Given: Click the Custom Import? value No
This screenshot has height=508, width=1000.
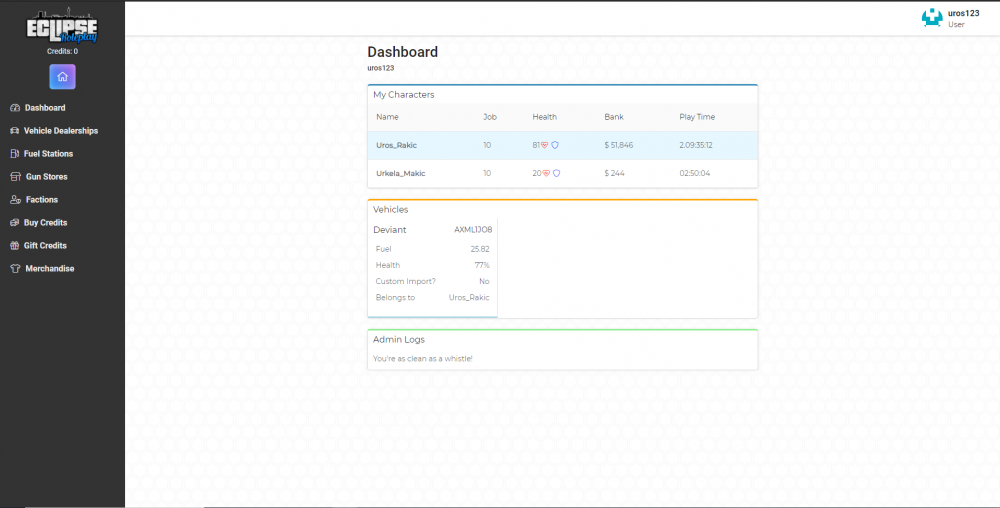Looking at the screenshot, I should pyautogui.click(x=484, y=281).
